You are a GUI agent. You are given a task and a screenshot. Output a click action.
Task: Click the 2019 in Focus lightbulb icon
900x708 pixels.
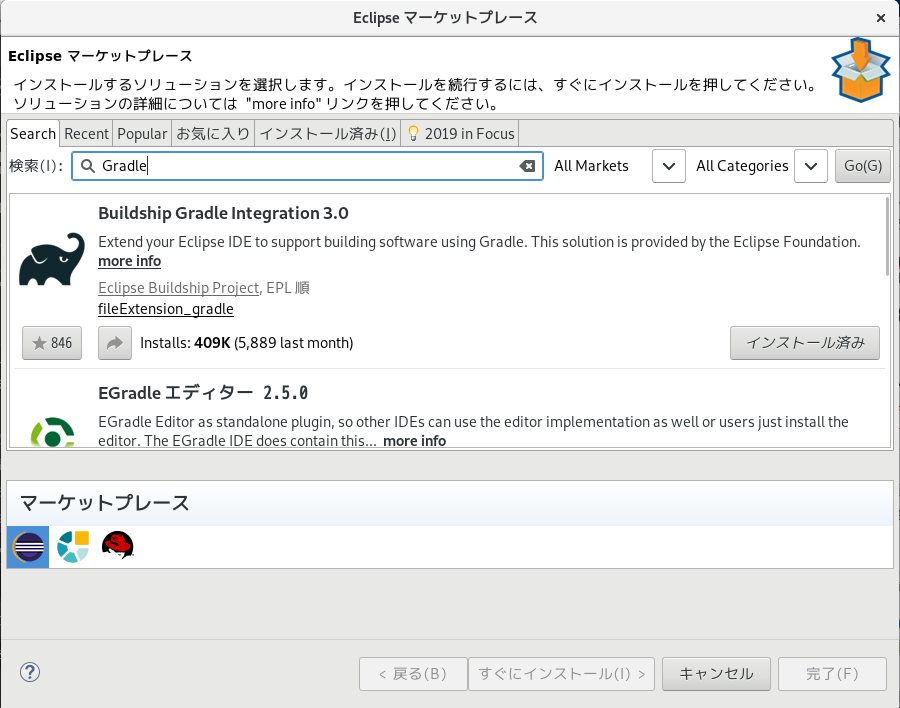tap(413, 134)
